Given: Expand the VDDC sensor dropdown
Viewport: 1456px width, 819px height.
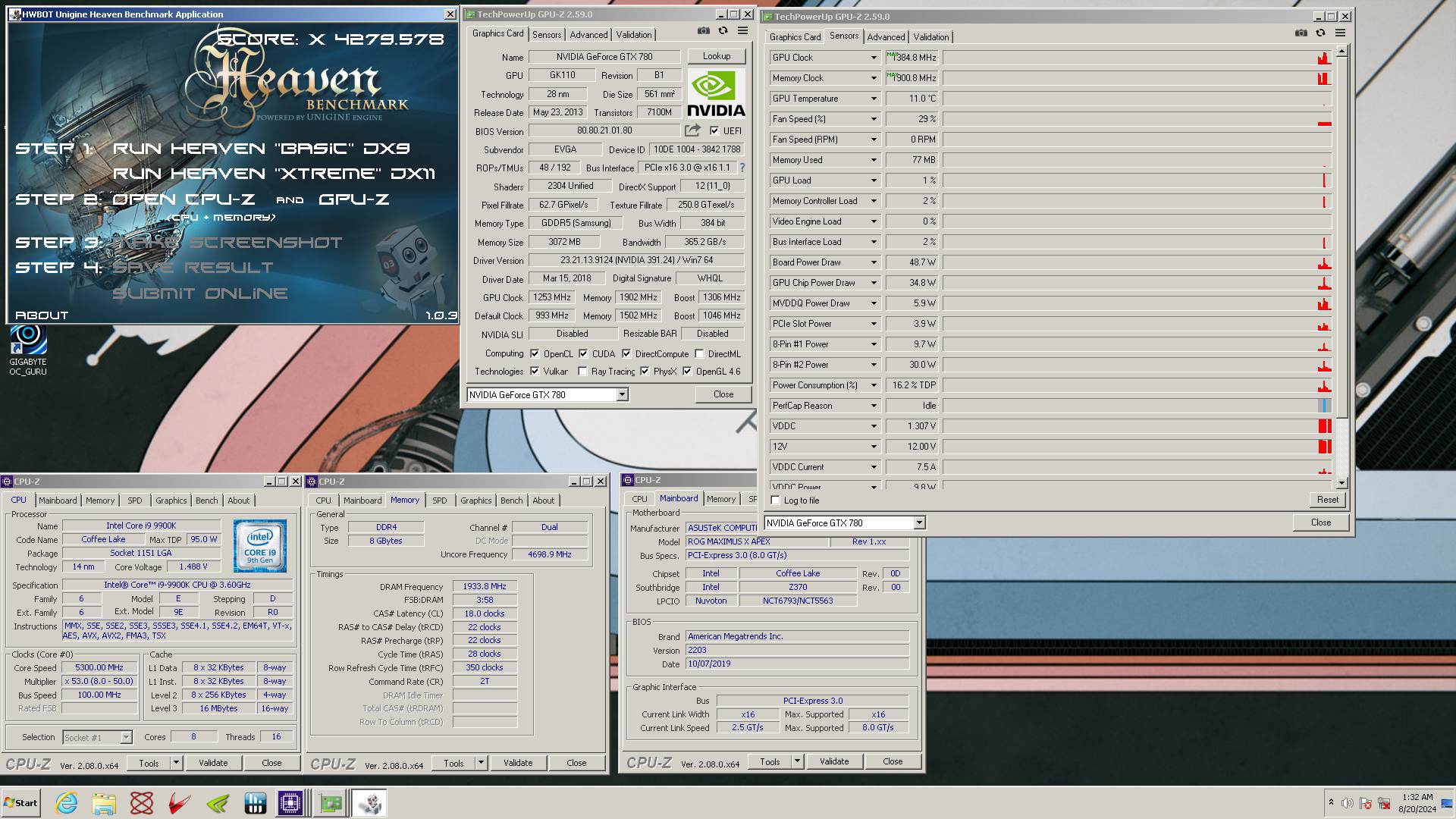Looking at the screenshot, I should click(873, 426).
